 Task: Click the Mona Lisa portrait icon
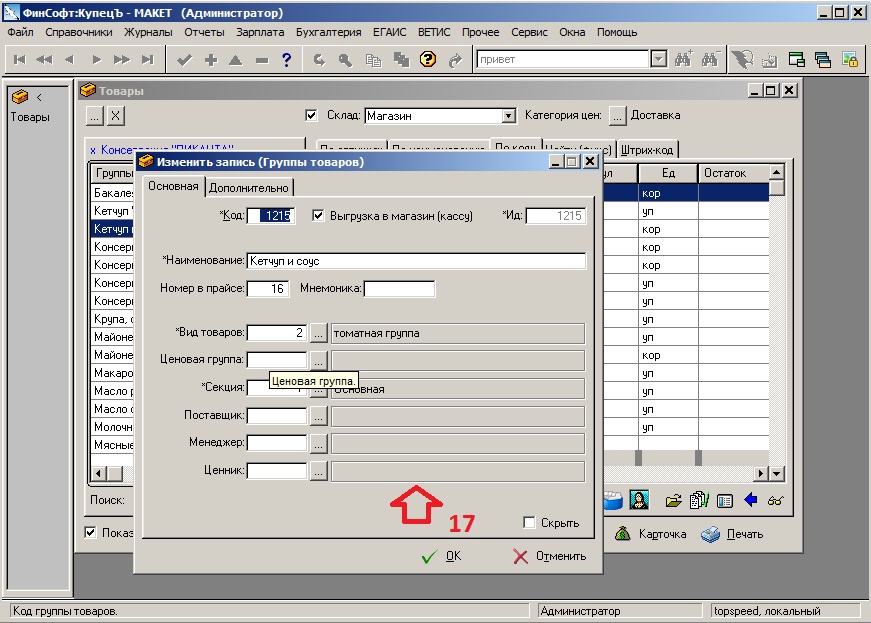(x=641, y=499)
